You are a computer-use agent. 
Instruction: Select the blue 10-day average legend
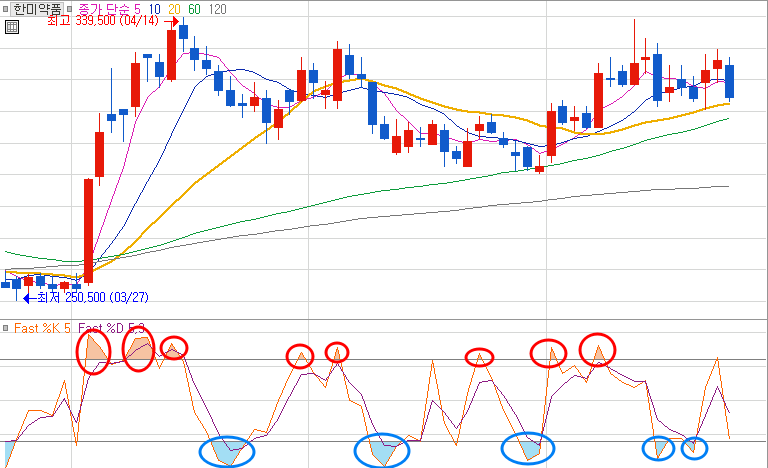click(x=155, y=9)
